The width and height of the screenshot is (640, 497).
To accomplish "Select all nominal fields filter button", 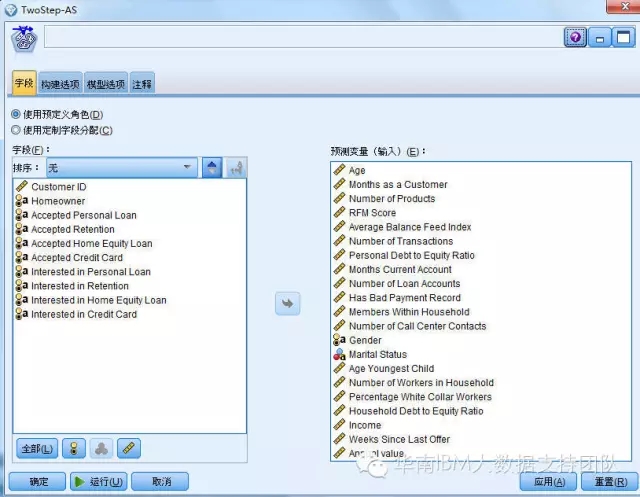I will pyautogui.click(x=101, y=448).
